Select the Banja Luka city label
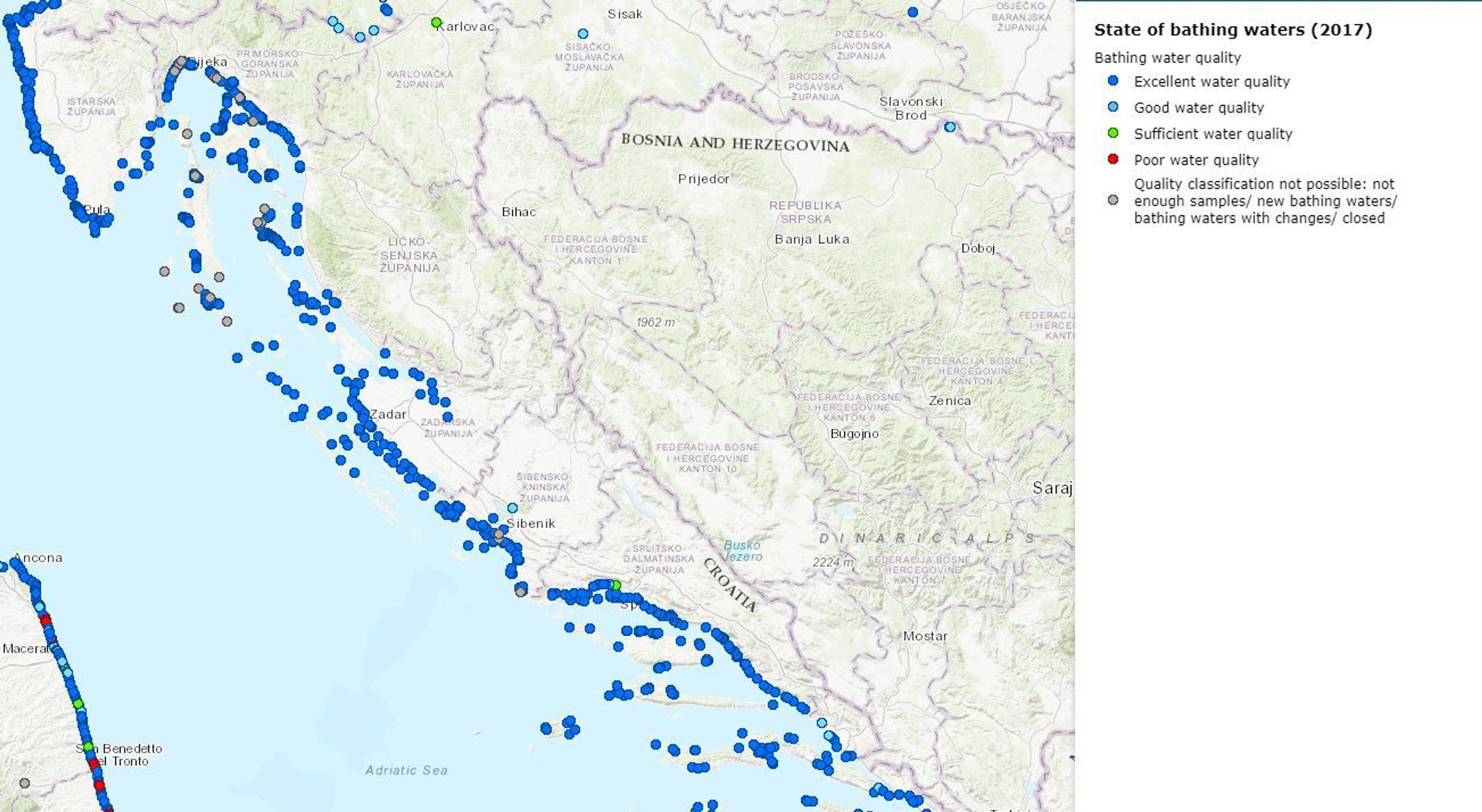 (x=812, y=239)
